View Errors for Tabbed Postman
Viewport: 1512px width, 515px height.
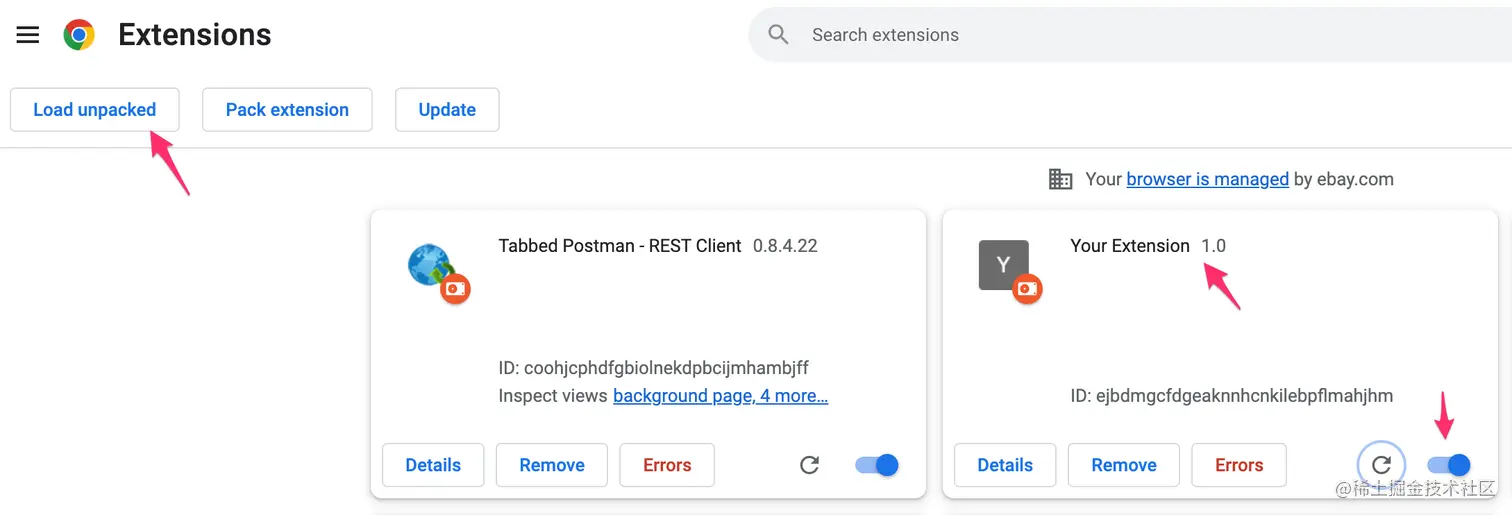tap(667, 465)
